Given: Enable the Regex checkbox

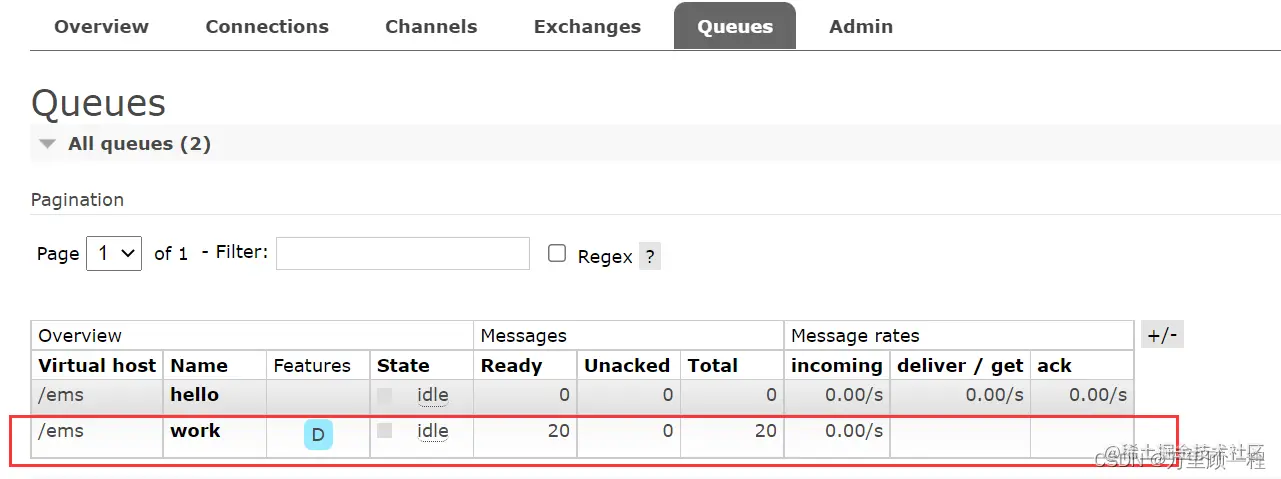Looking at the screenshot, I should (557, 253).
